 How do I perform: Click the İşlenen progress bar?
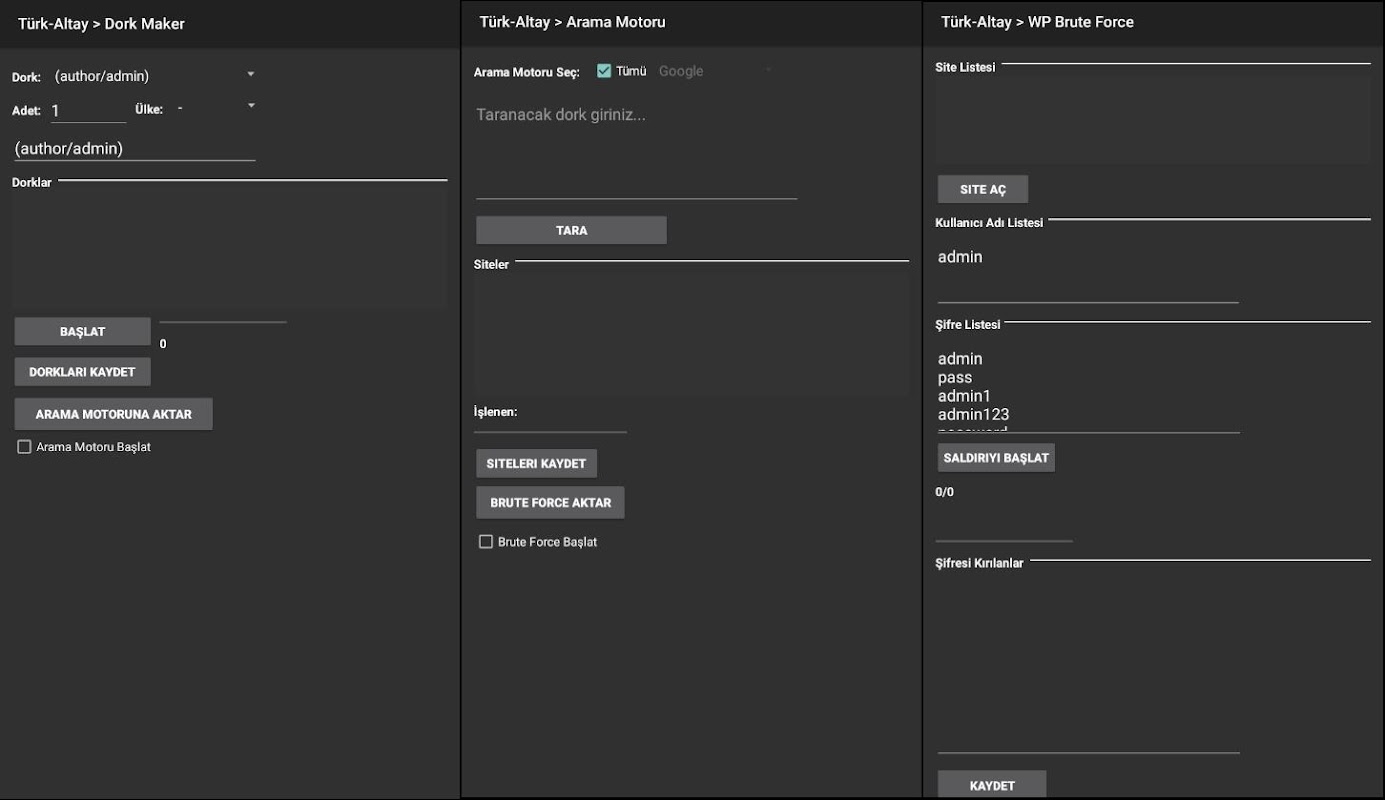pos(550,432)
